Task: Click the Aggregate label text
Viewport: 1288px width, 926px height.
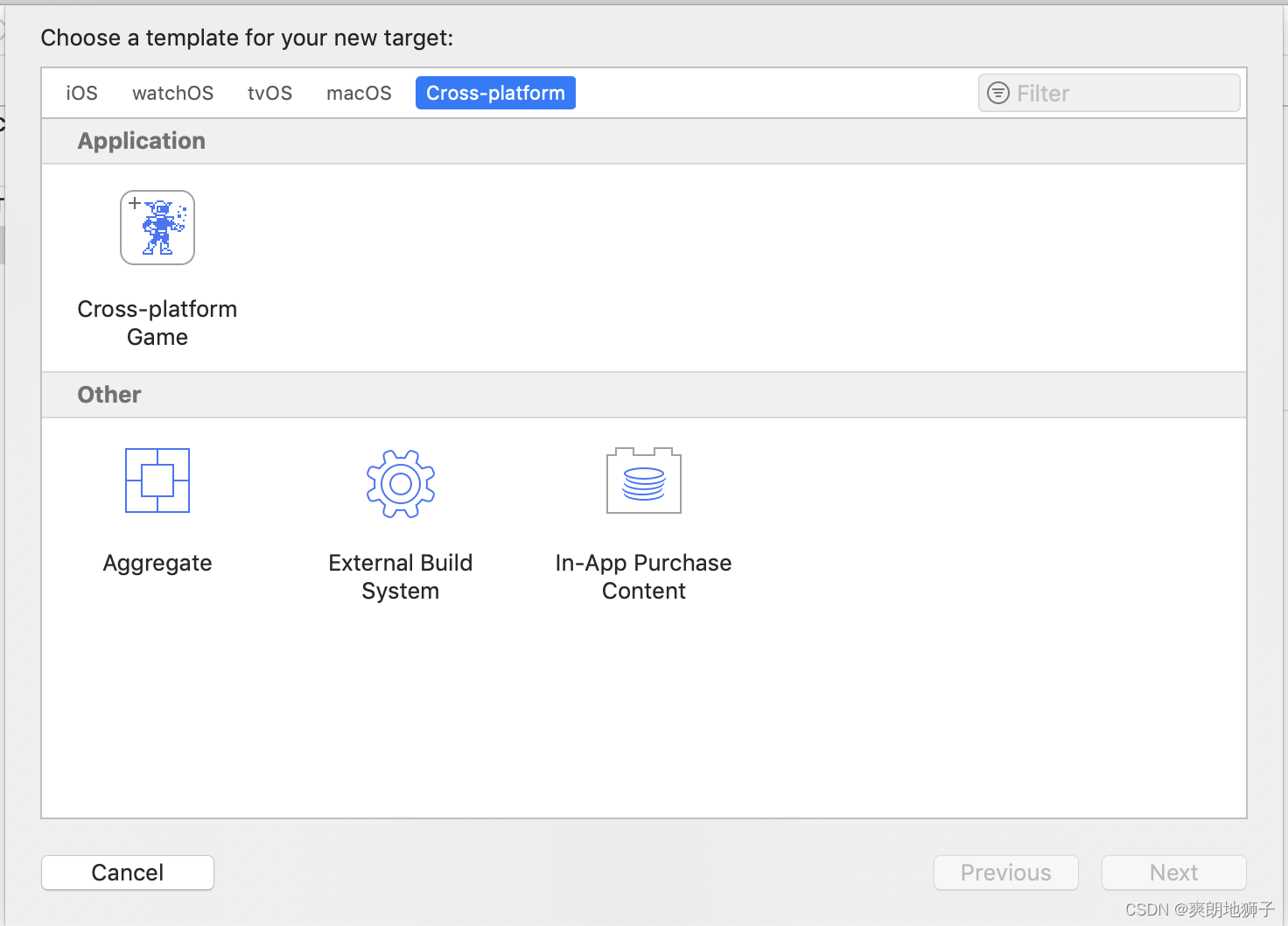Action: (157, 563)
